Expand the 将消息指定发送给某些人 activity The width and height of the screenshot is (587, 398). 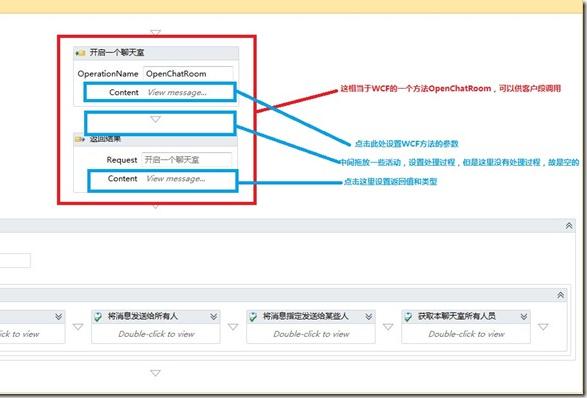click(x=368, y=317)
